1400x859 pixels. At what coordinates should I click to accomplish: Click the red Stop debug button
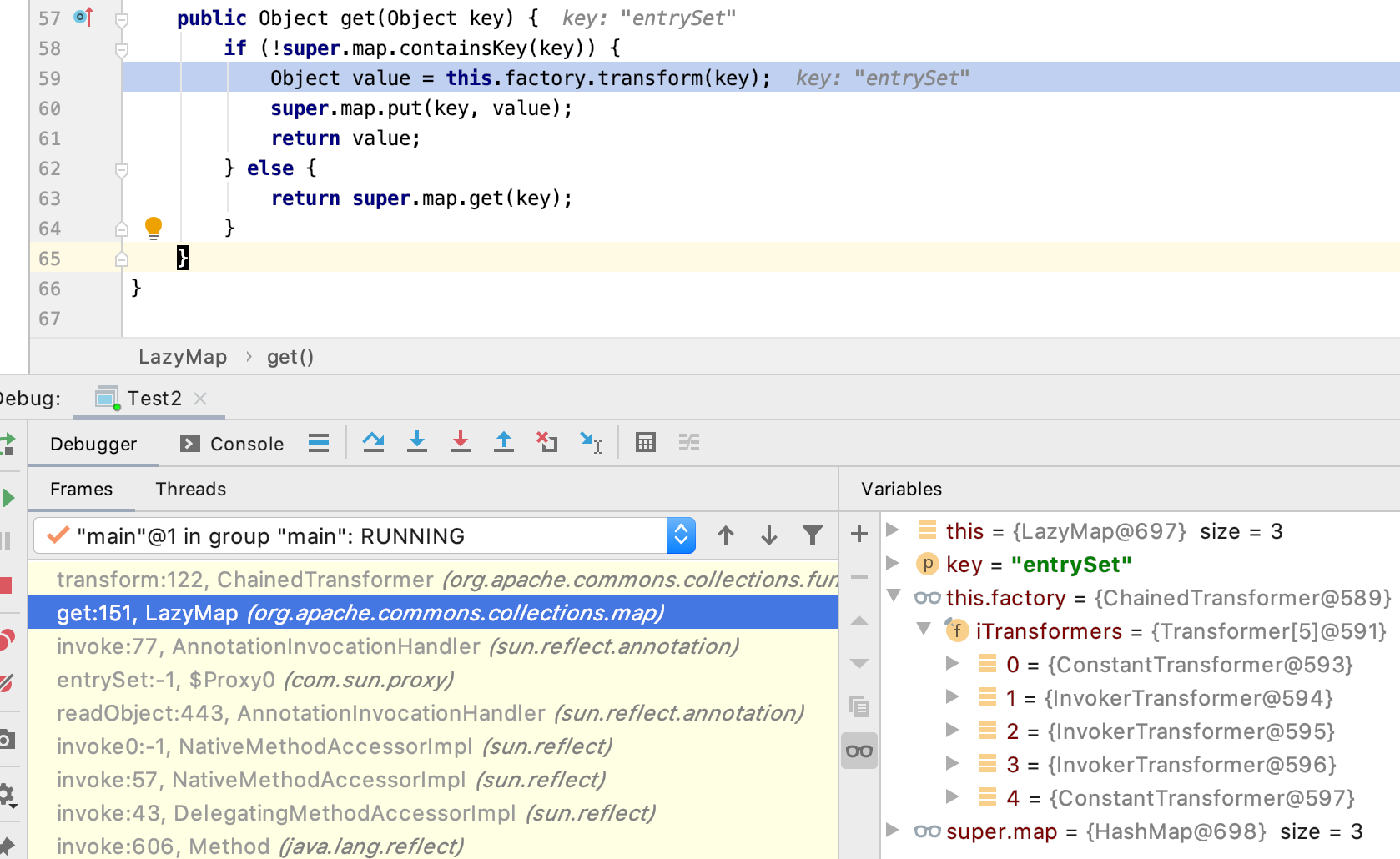coord(6,585)
